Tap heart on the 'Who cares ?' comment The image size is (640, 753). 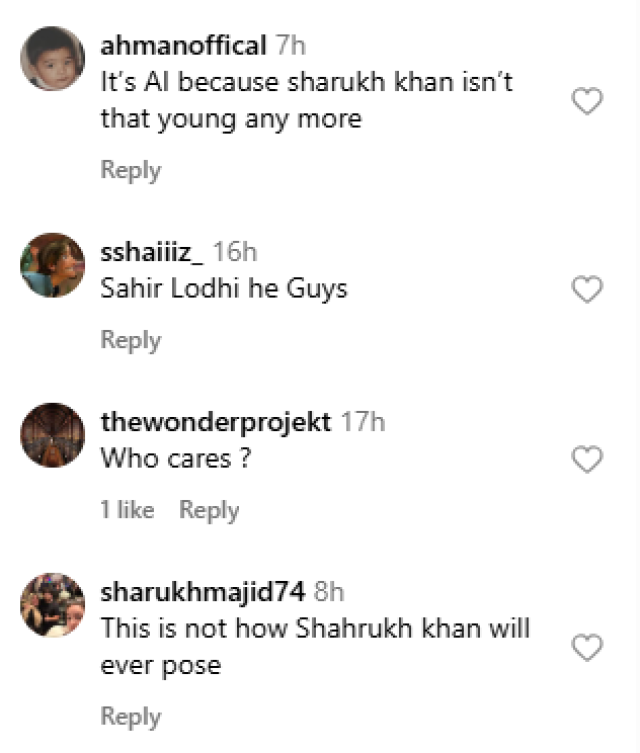coord(587,459)
